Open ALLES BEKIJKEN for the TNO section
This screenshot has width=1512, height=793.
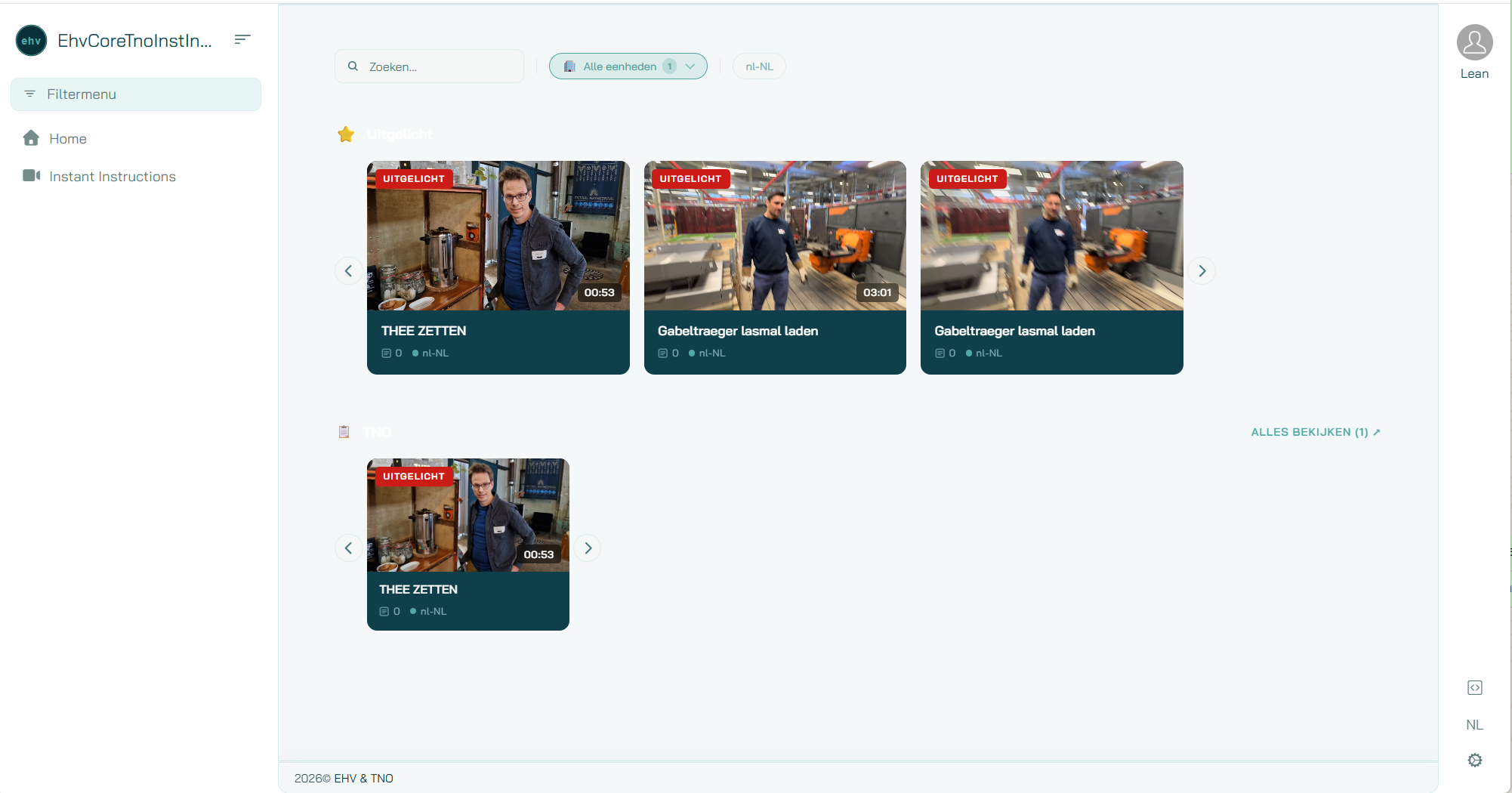(x=1314, y=432)
